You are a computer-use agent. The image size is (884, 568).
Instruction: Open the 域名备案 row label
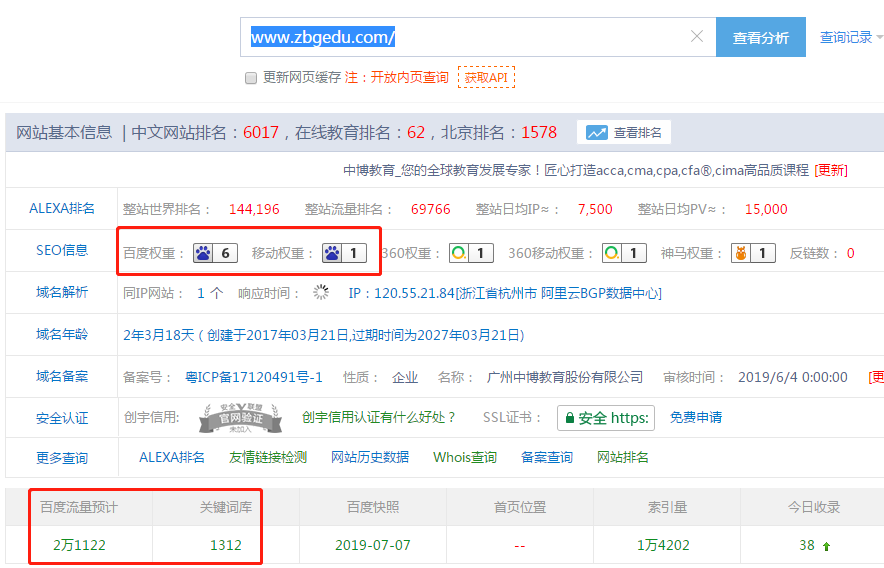point(62,376)
